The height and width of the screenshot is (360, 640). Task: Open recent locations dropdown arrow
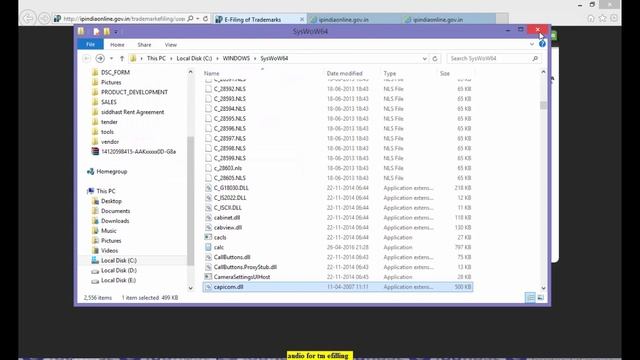click(x=111, y=58)
